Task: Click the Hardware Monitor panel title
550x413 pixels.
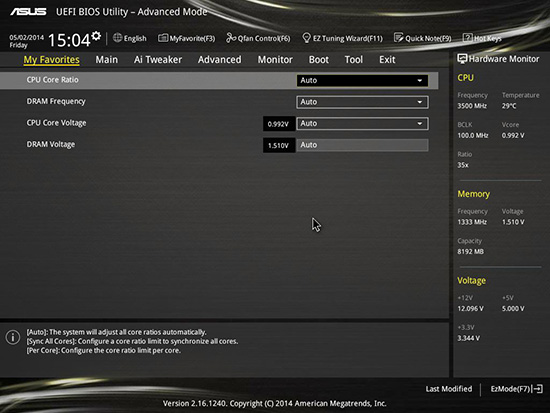Action: [x=504, y=59]
